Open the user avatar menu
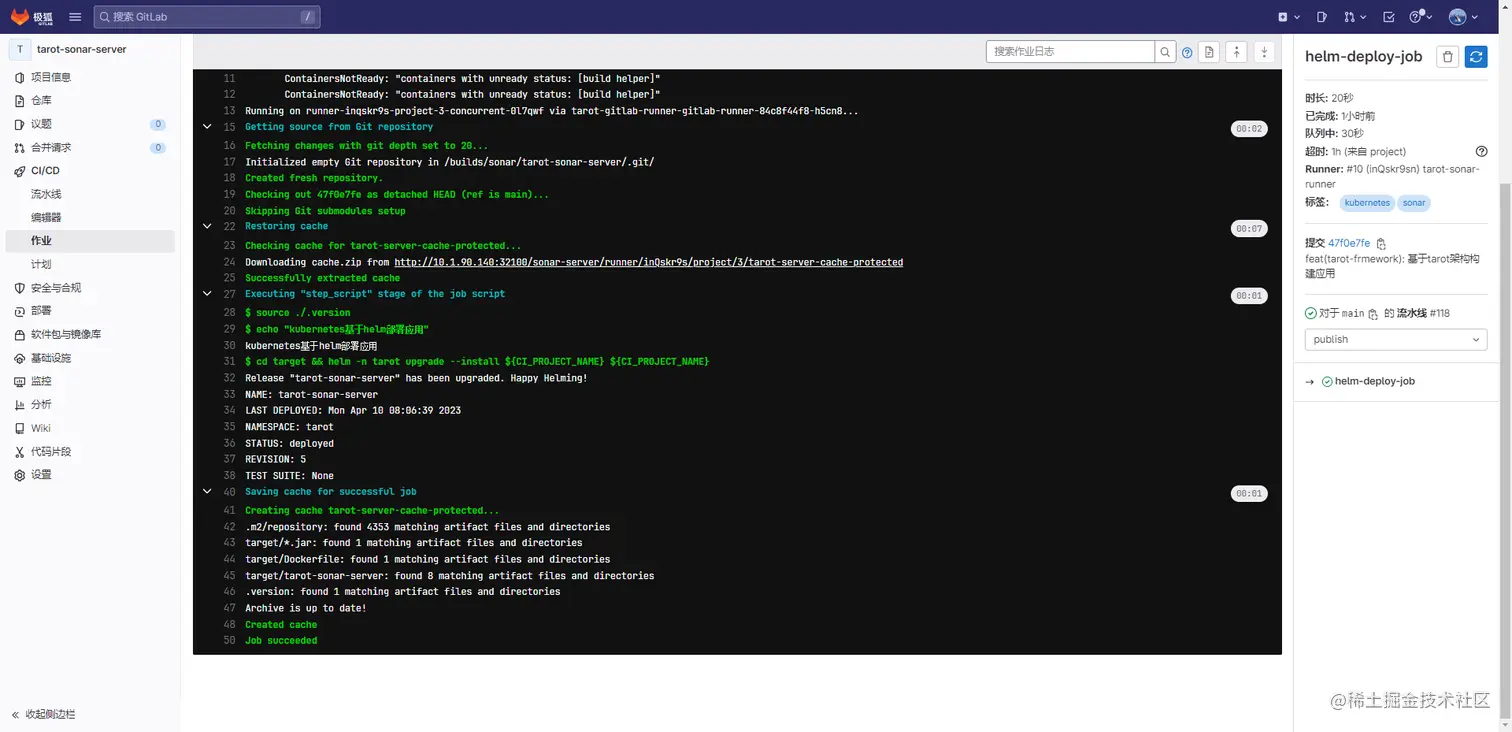The image size is (1512, 732). click(x=1463, y=17)
